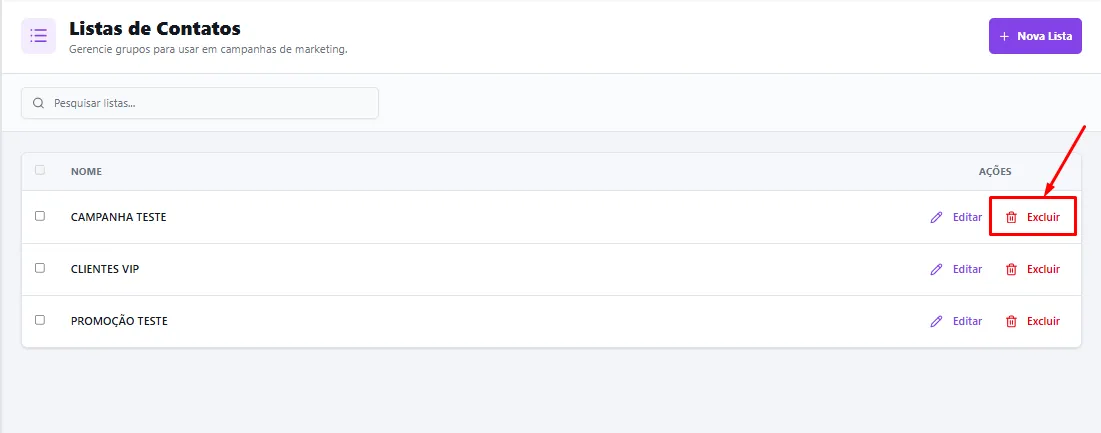Click Excluir text for PROMOÇÃO TESTE

point(1043,321)
